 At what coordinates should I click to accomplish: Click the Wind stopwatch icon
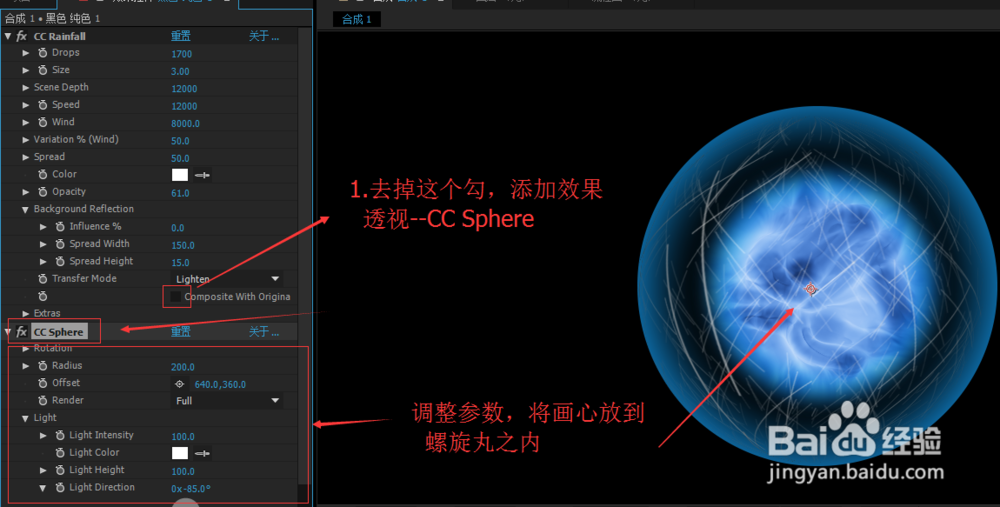[43, 122]
